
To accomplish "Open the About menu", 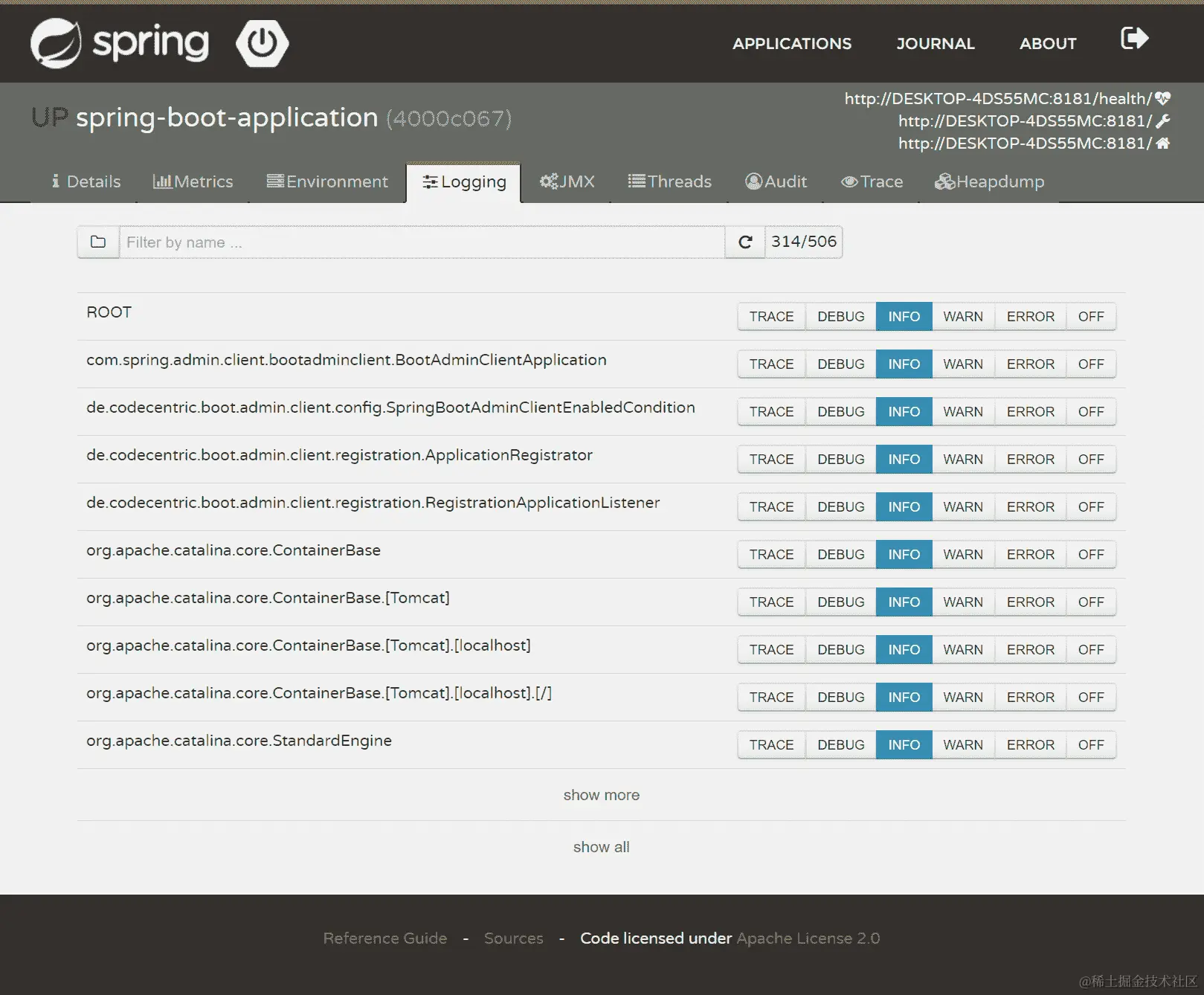I will click(x=1048, y=43).
